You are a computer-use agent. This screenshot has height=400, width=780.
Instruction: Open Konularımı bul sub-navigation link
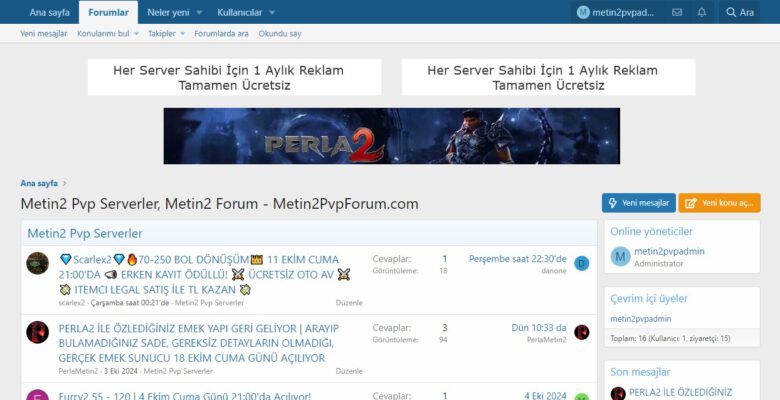[x=103, y=34]
